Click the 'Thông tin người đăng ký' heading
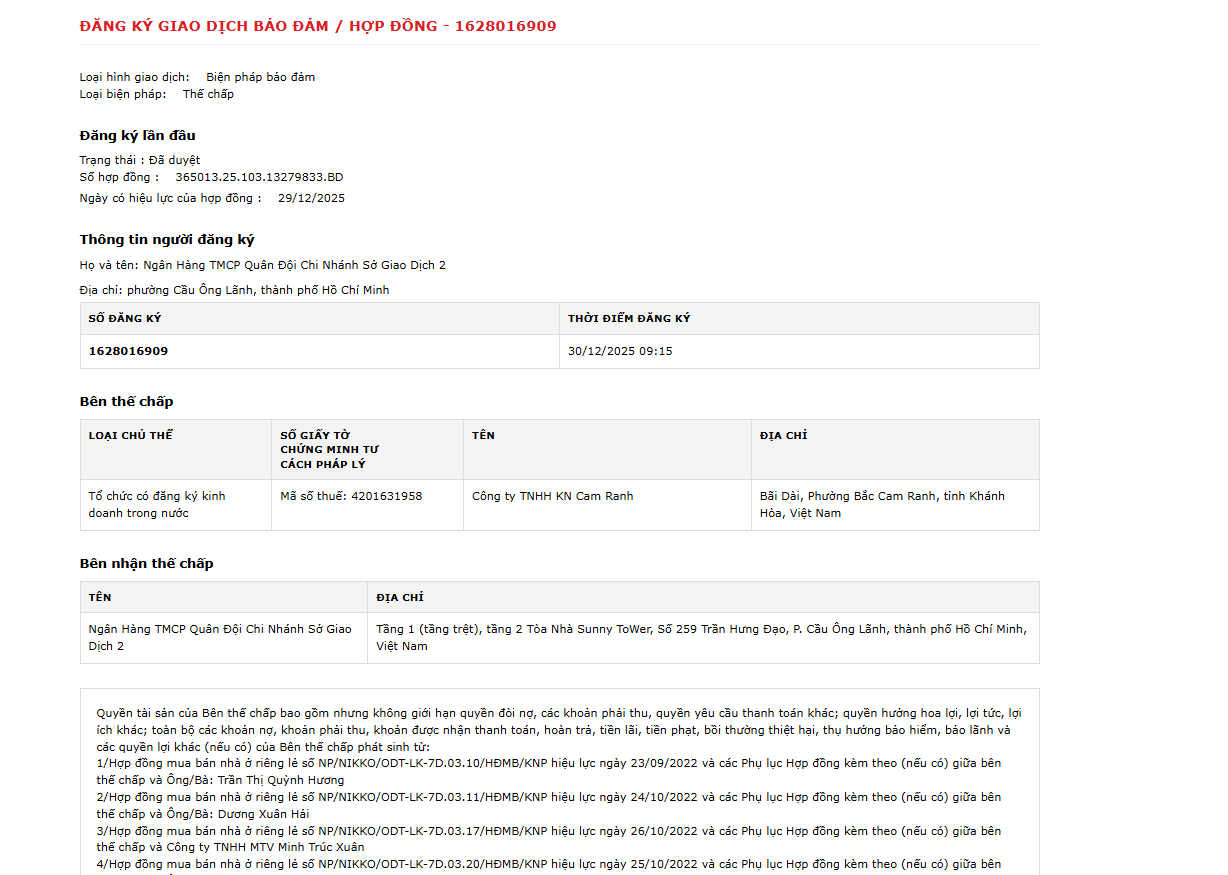Viewport: 1228px width, 875px height. (167, 239)
